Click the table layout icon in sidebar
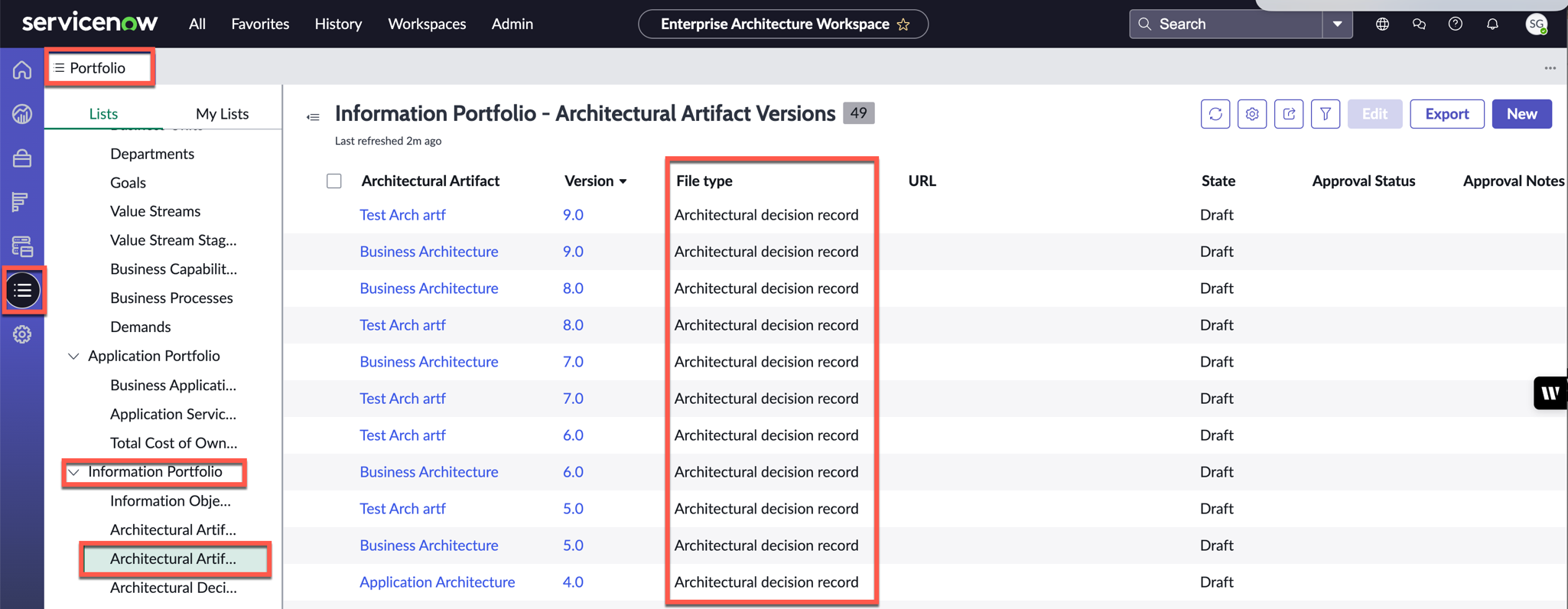Image resolution: width=1568 pixels, height=609 pixels. pos(22,246)
